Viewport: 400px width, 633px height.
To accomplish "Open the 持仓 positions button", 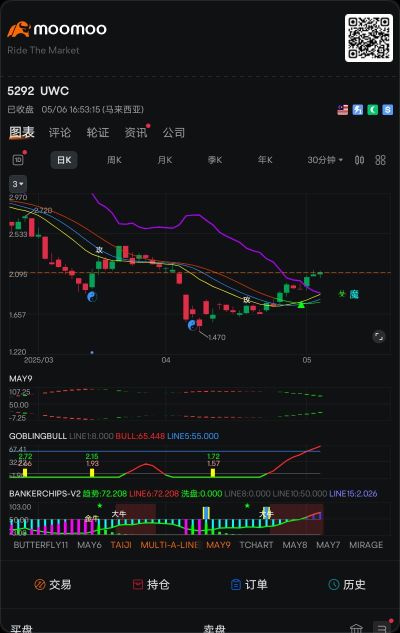I will 151,584.
